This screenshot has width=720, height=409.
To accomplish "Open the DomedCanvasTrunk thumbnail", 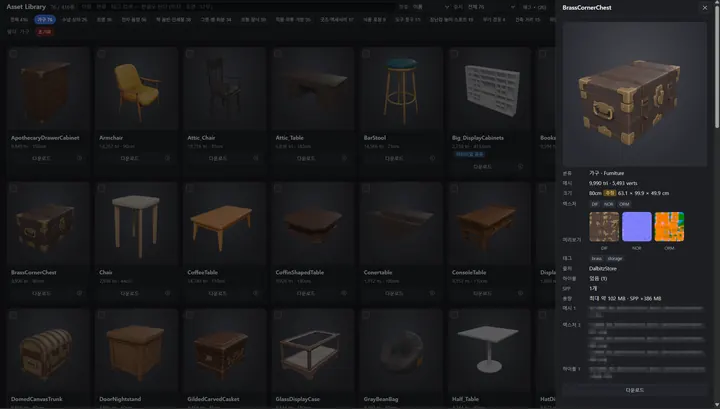I will point(48,350).
